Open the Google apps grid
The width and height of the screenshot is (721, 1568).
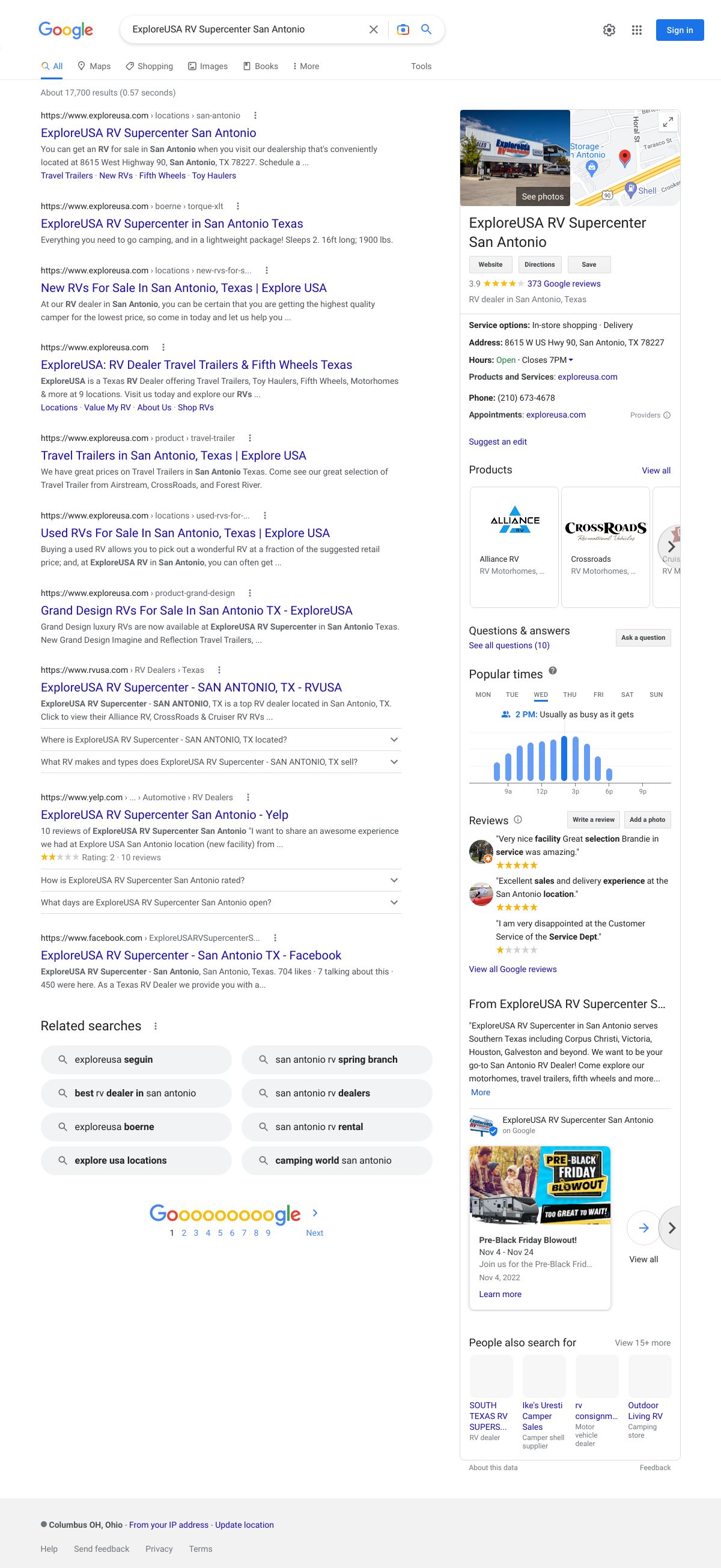coord(636,30)
